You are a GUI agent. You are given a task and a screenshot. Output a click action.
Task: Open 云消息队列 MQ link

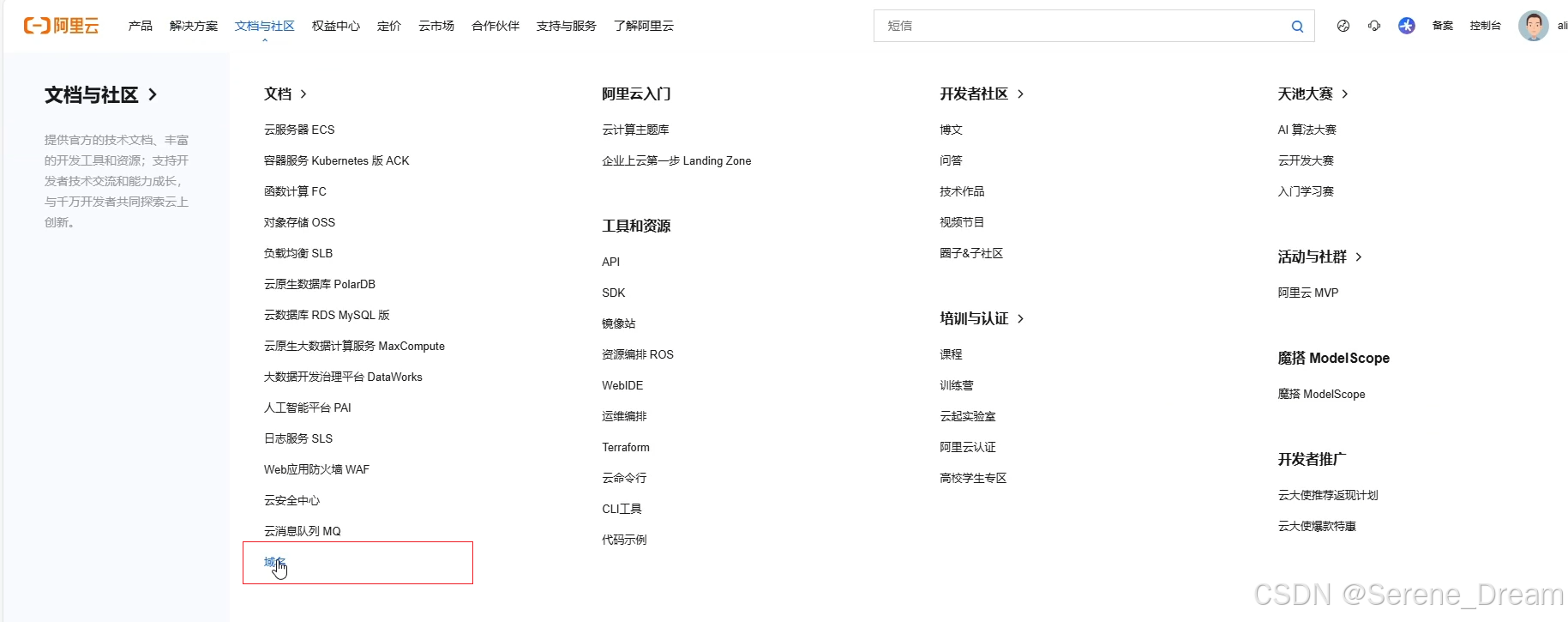(303, 531)
